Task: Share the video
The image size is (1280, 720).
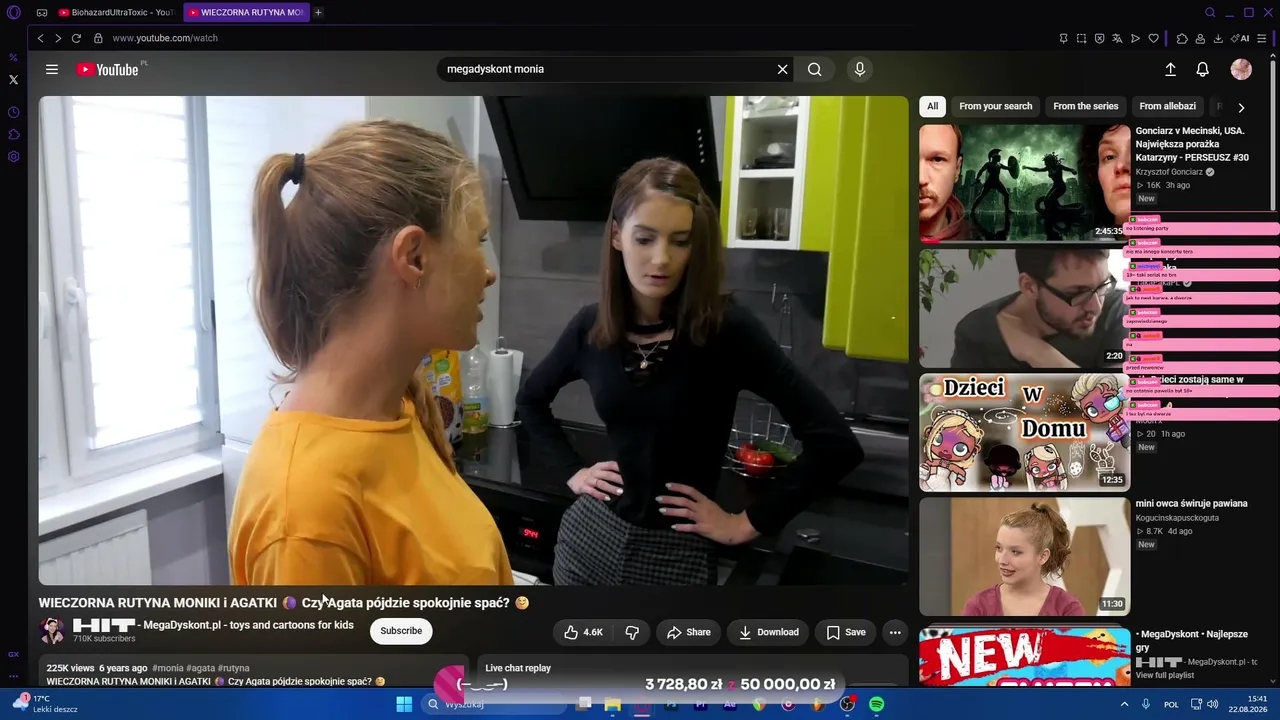Action: [x=689, y=632]
